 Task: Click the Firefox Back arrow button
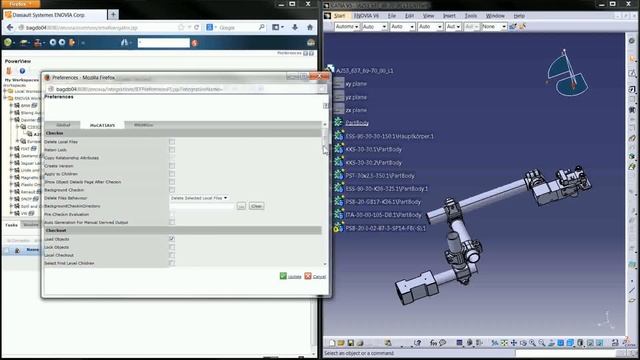tap(10, 27)
